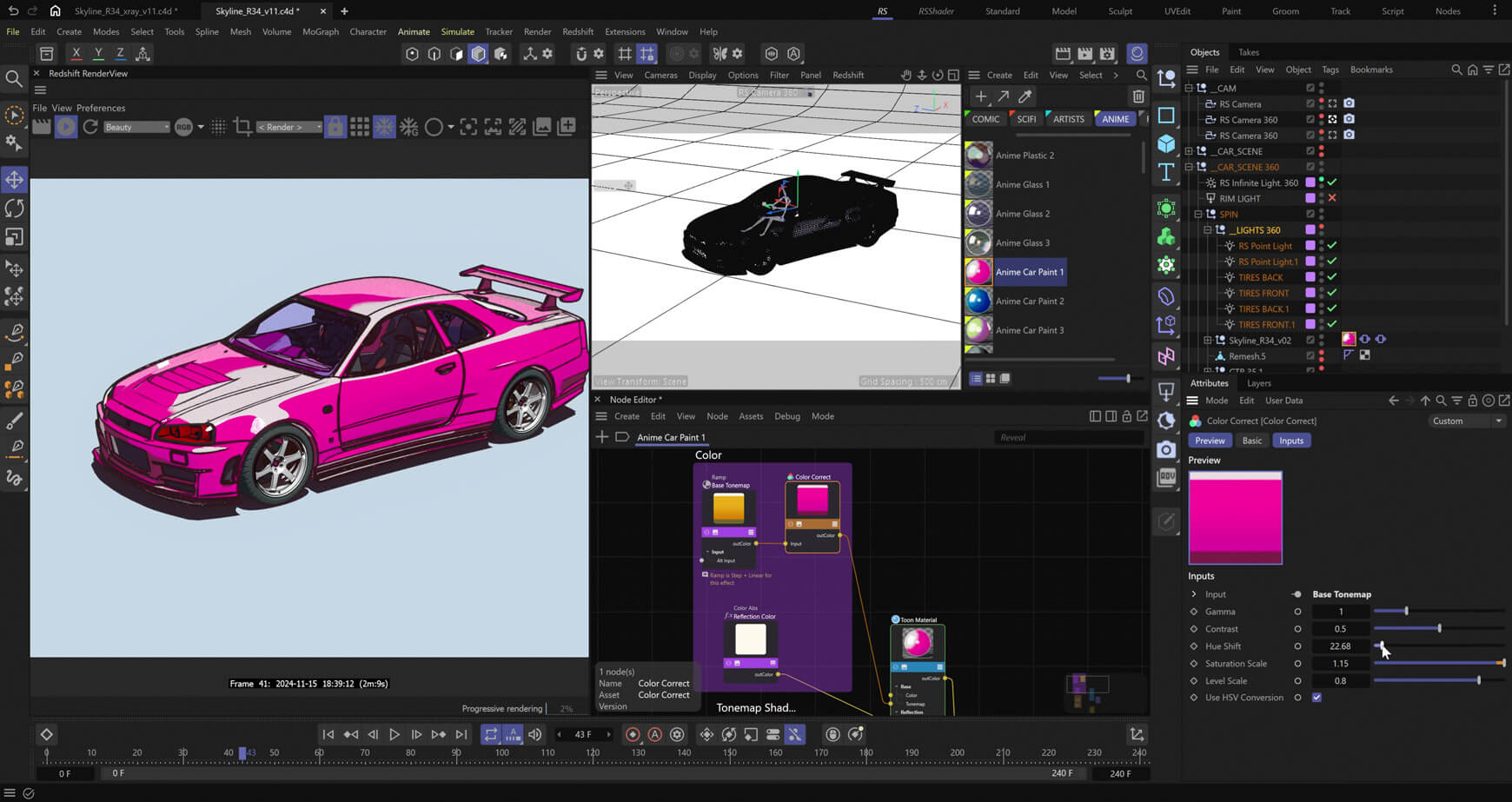
Task: Open the Custom preset dropdown in Attributes
Action: pos(1467,421)
